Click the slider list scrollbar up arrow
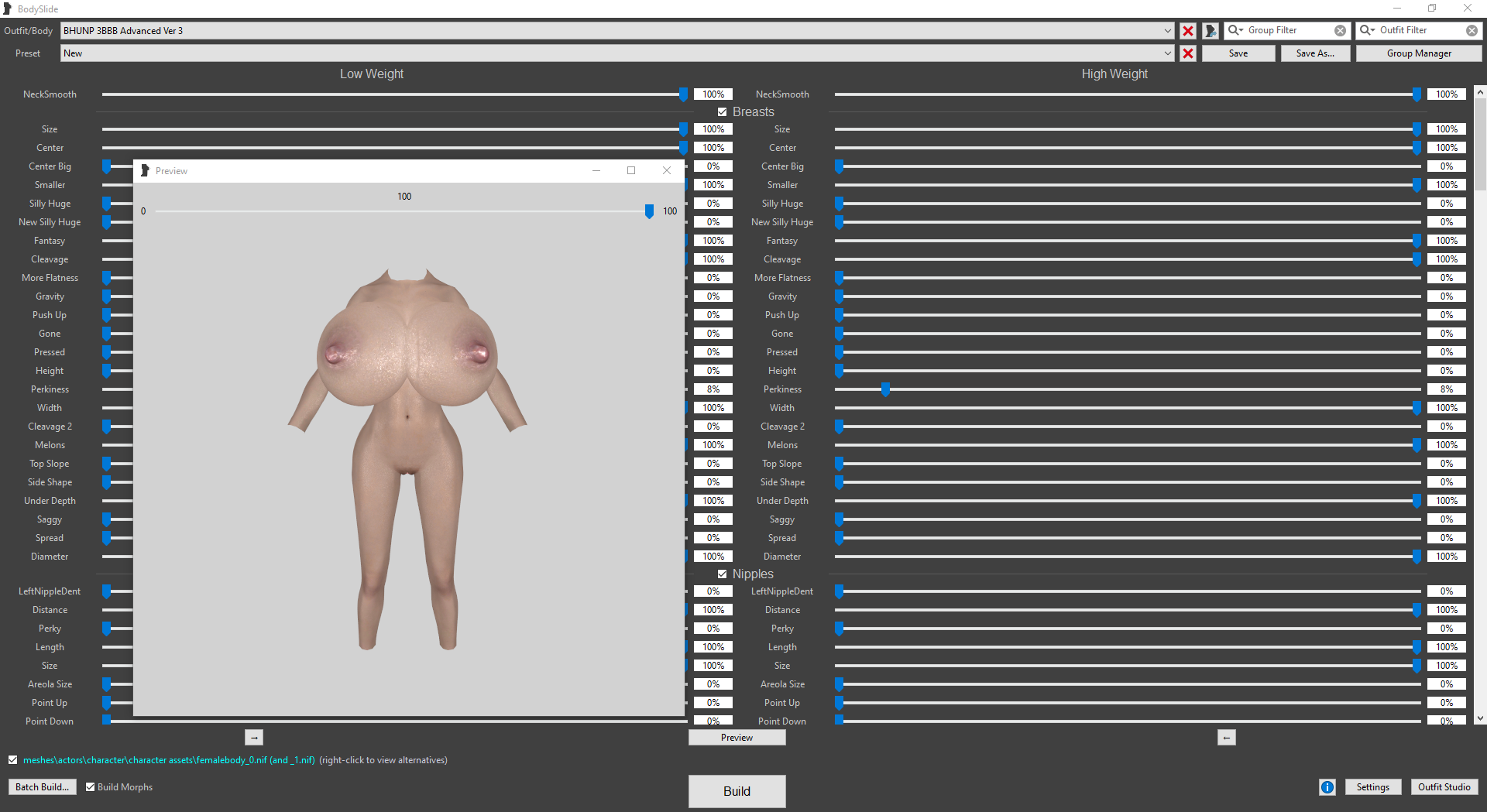1487x812 pixels. (x=1480, y=92)
